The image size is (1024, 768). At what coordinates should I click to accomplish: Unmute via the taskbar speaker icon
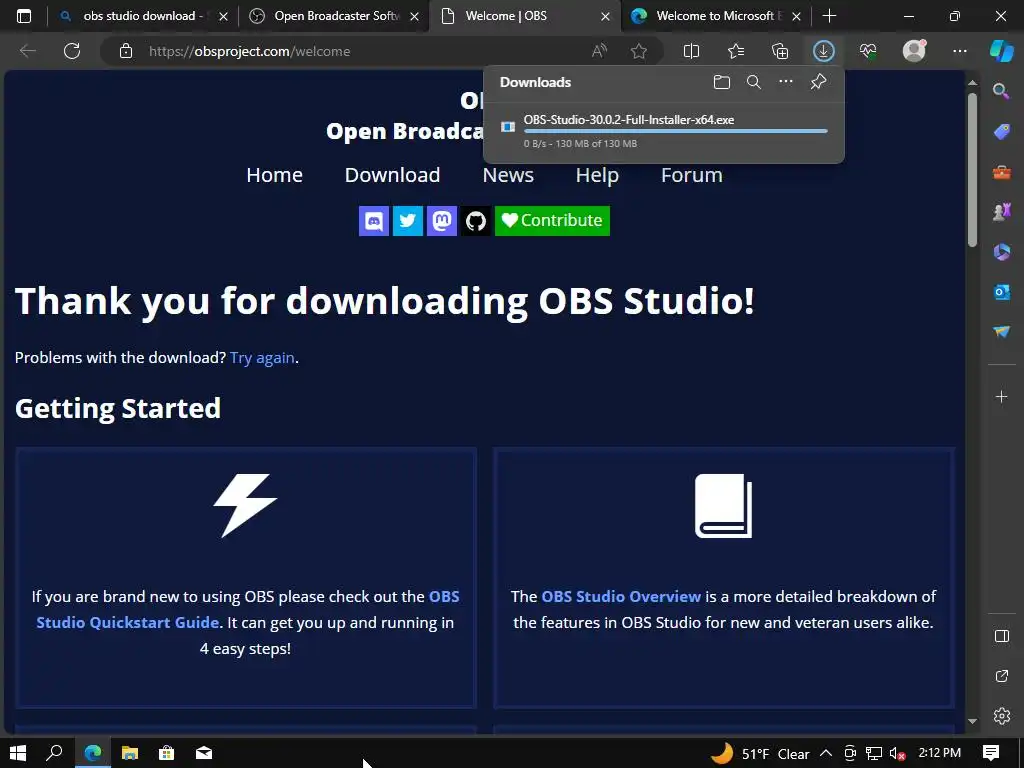pos(897,754)
